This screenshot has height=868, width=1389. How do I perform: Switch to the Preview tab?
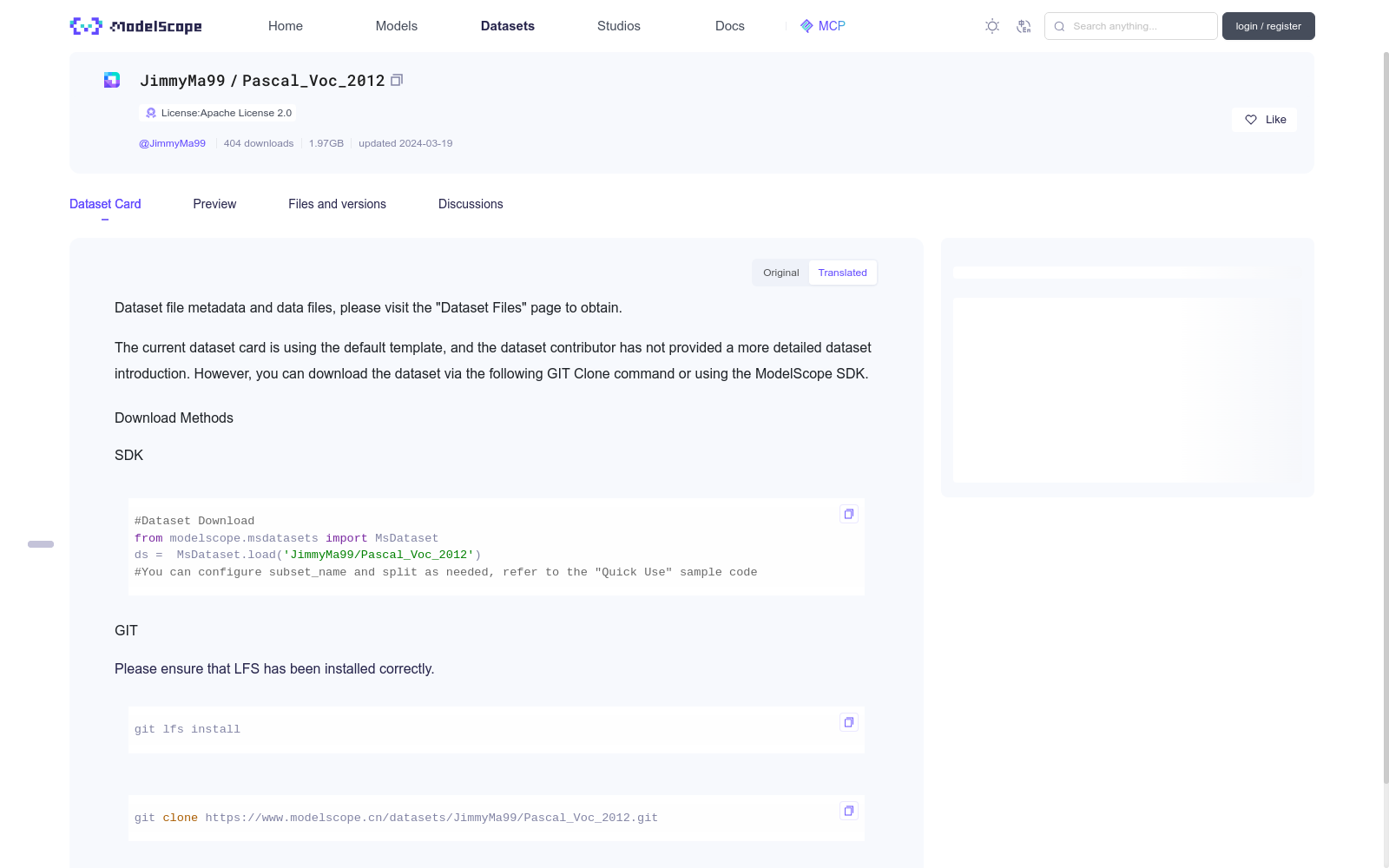coord(214,204)
